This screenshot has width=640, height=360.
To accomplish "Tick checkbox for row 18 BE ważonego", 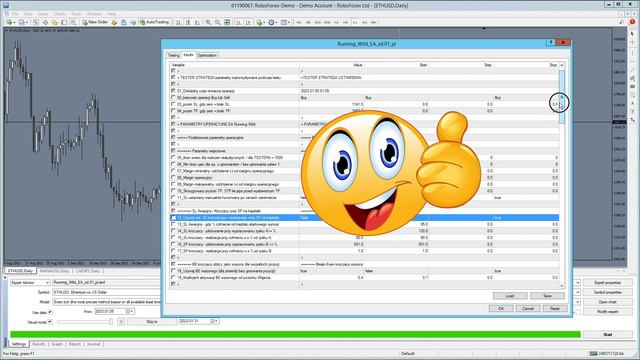I will point(173,271).
